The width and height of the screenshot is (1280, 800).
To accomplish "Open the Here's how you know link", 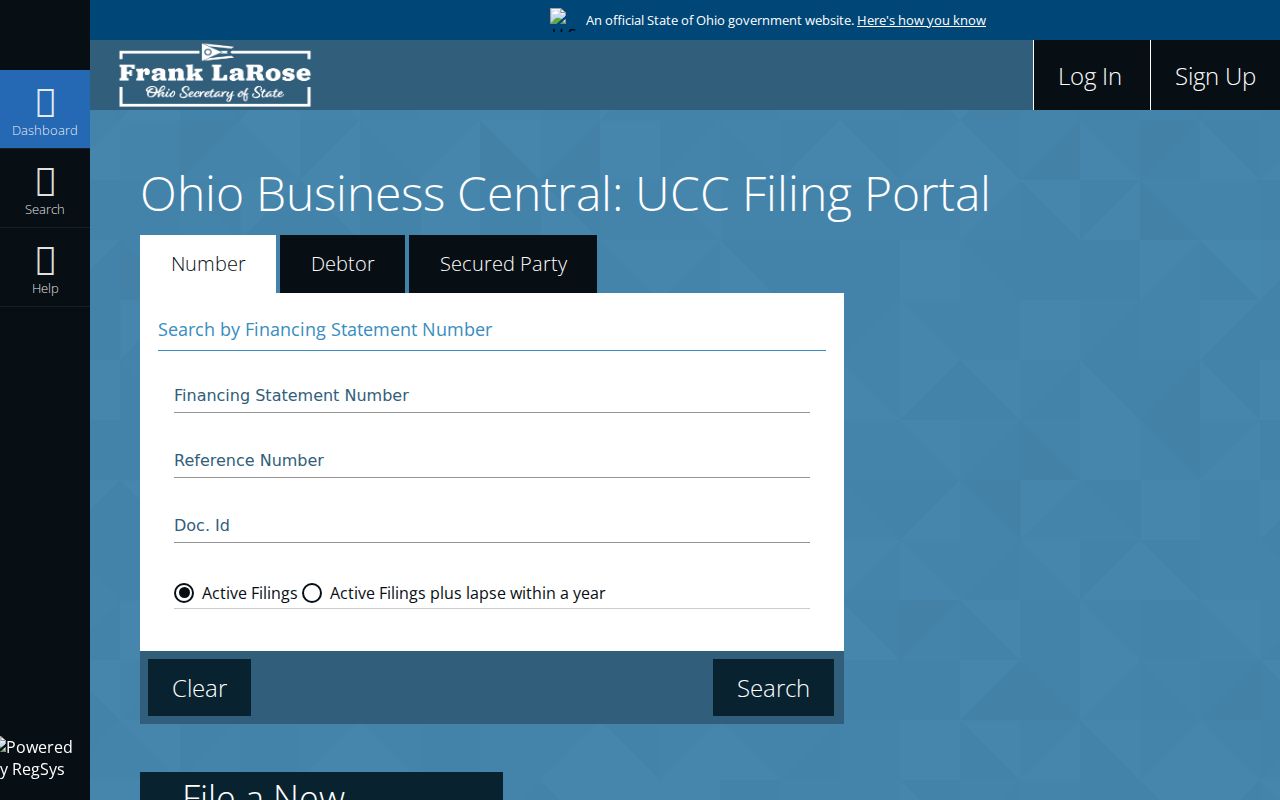I will [x=921, y=20].
